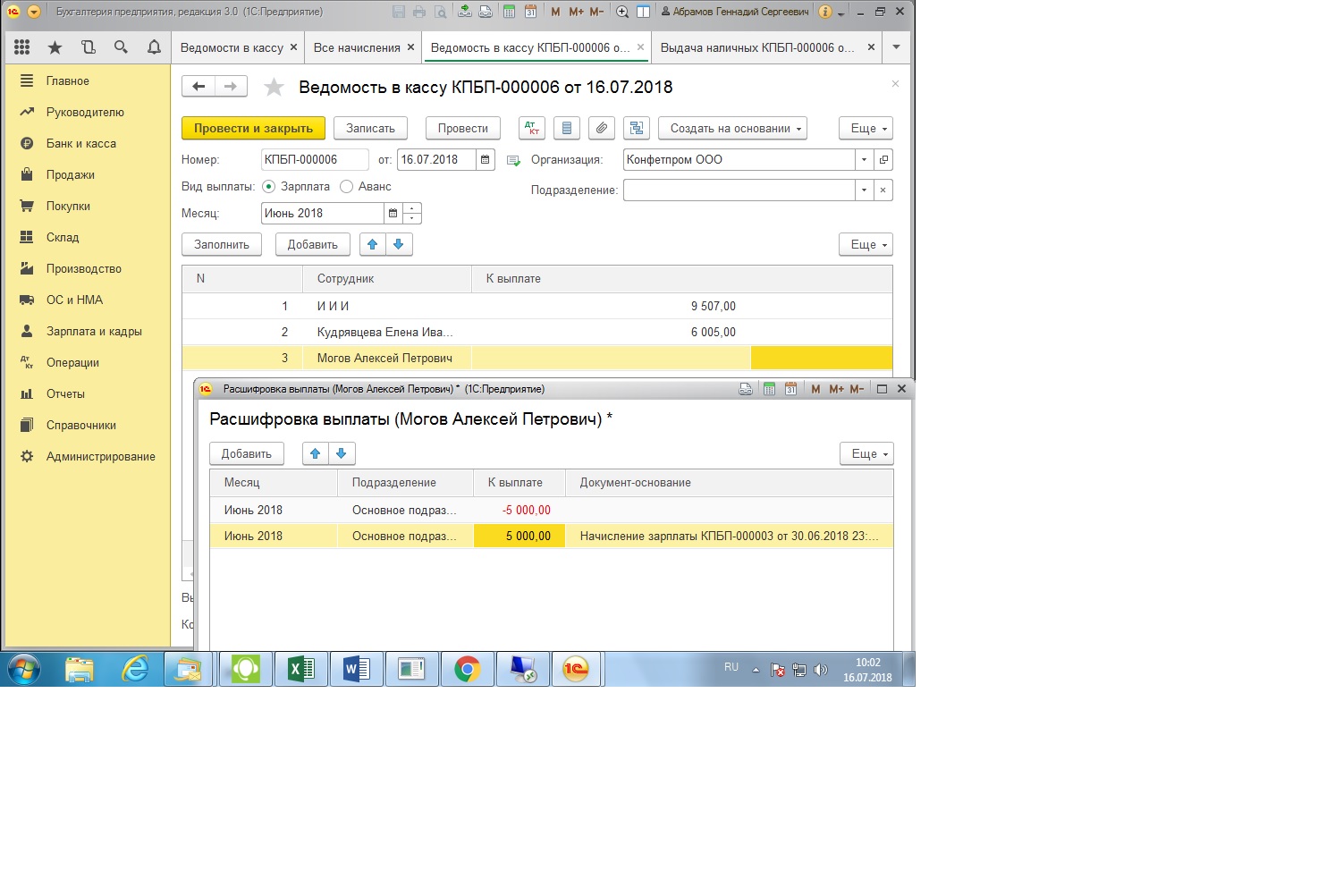Expand the Подразделение dropdown arrow
The width and height of the screenshot is (1343, 896).
864,190
